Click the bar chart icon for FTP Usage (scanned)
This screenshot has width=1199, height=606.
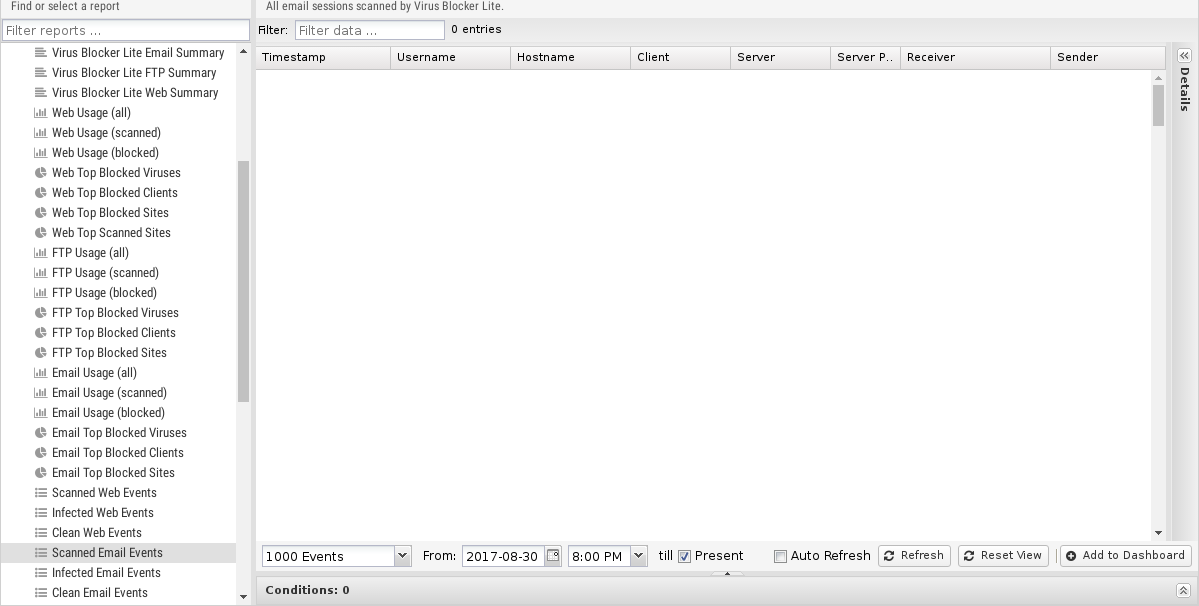pyautogui.click(x=41, y=273)
